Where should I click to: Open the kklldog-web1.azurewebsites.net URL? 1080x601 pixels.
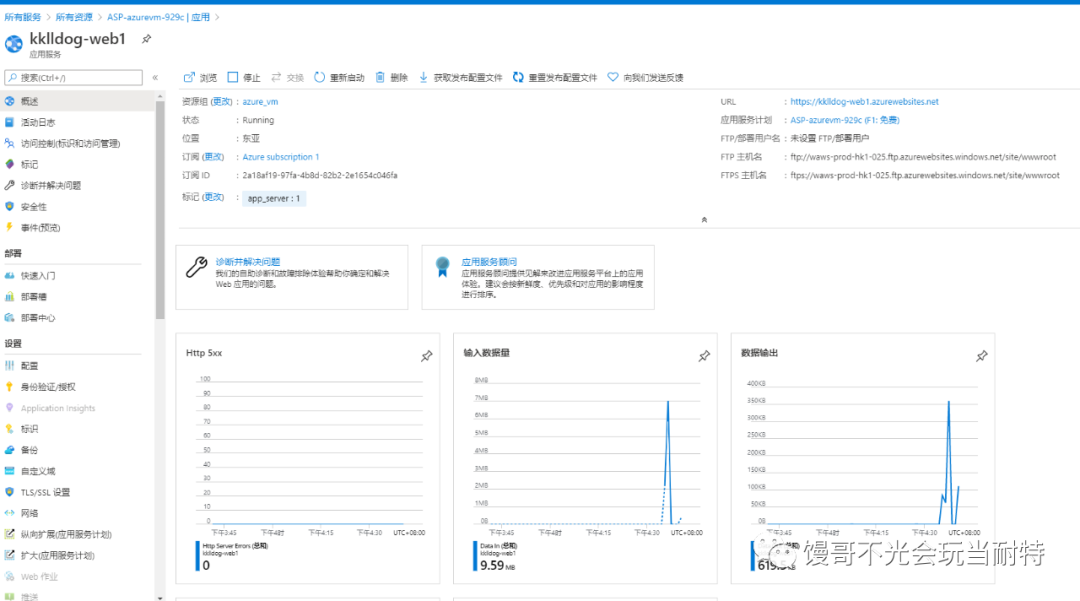(864, 102)
